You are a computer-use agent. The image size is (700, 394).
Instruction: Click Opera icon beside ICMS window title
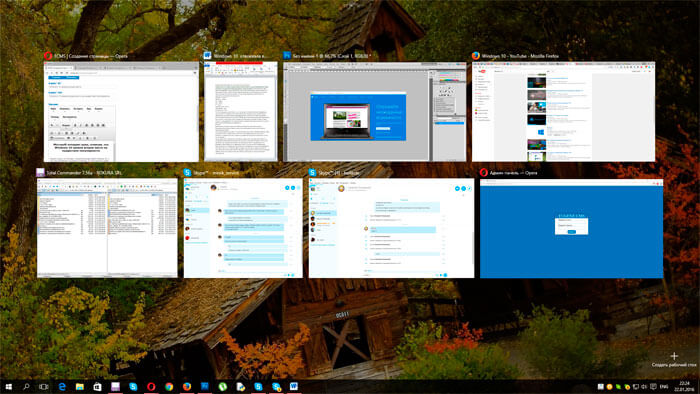click(x=48, y=56)
